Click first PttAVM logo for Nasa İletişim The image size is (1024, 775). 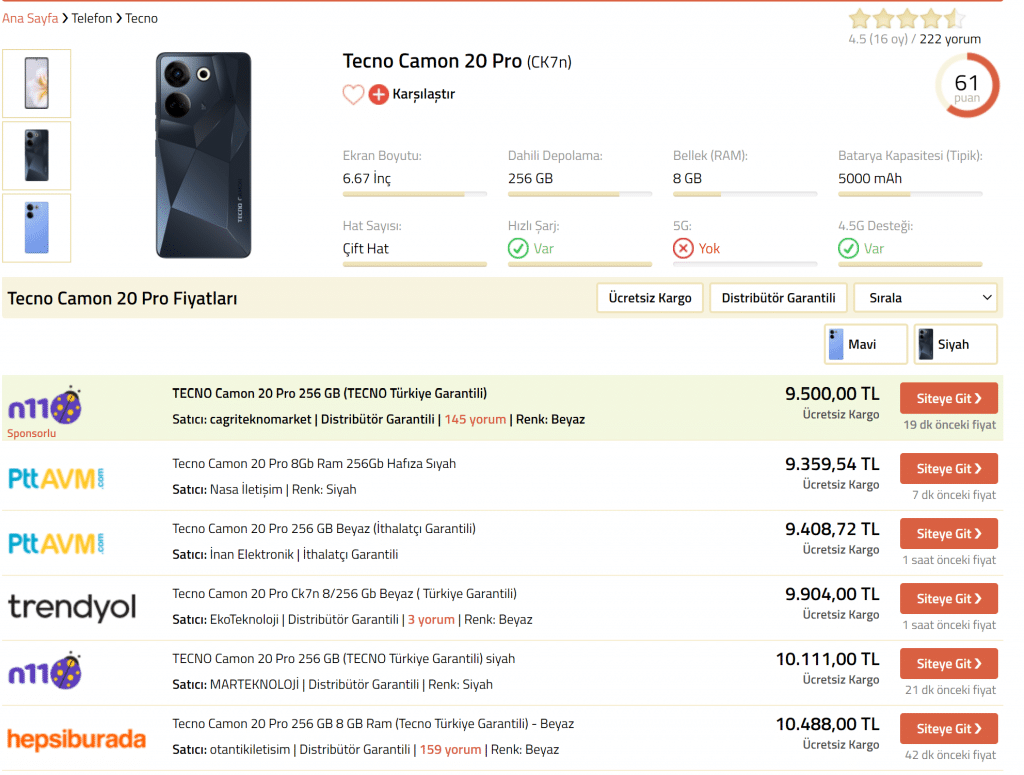(56, 479)
